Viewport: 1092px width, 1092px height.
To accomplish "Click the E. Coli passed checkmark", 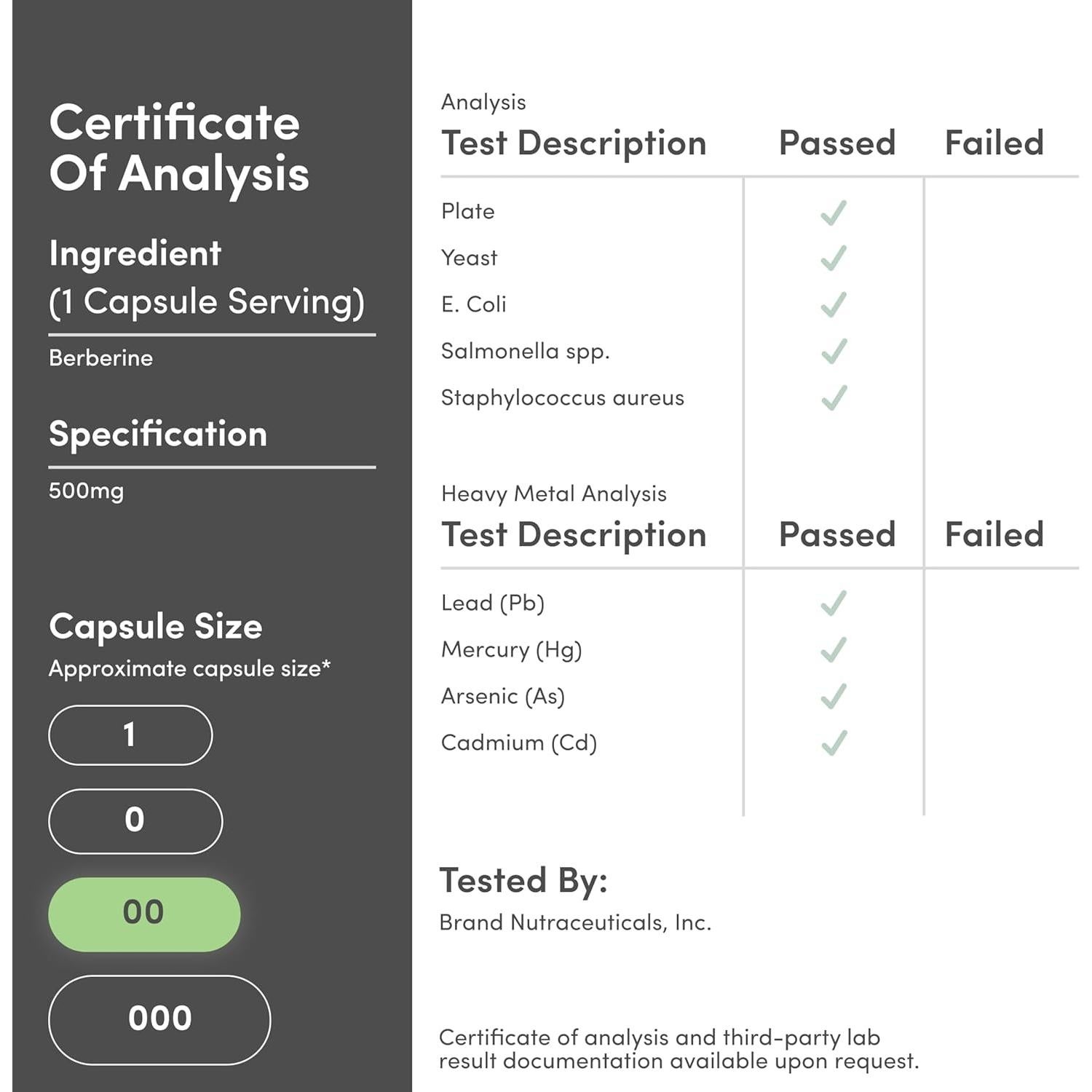I will tap(834, 305).
